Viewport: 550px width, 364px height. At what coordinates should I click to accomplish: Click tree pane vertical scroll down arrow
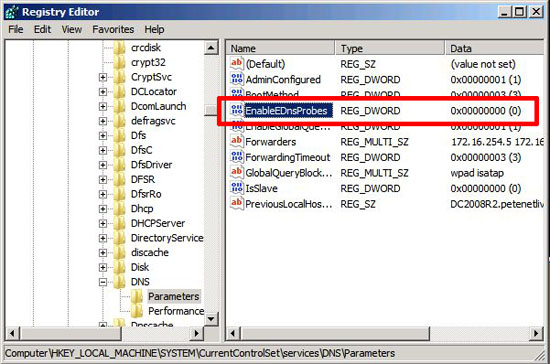[x=211, y=319]
